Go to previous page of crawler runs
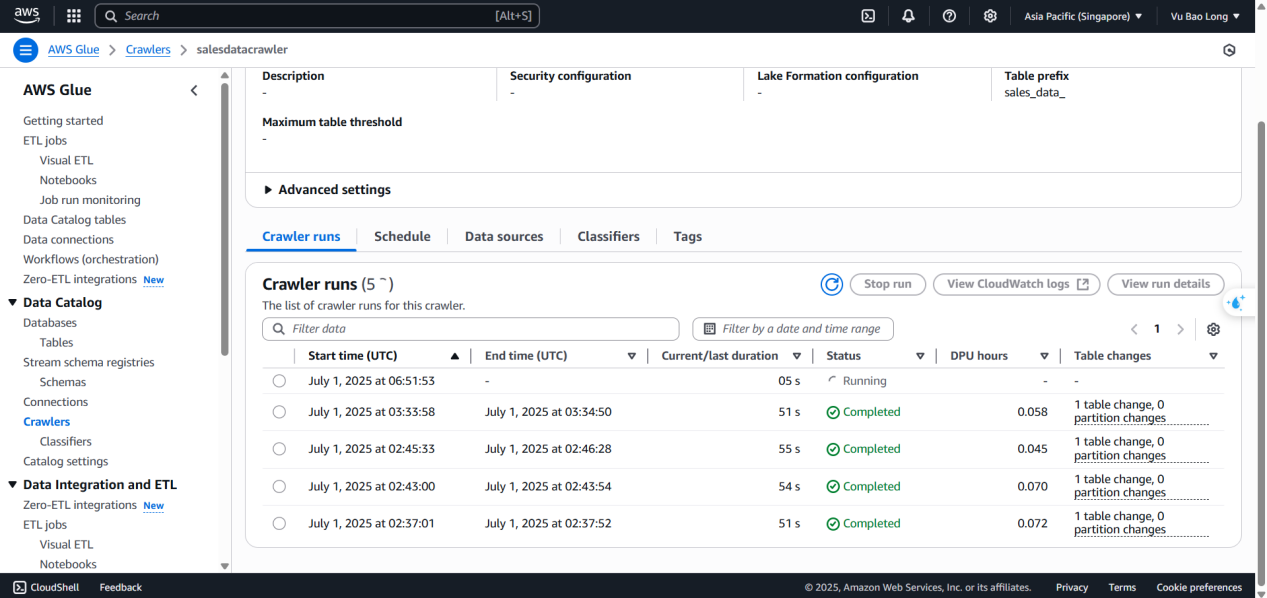The width and height of the screenshot is (1267, 598). click(1134, 329)
